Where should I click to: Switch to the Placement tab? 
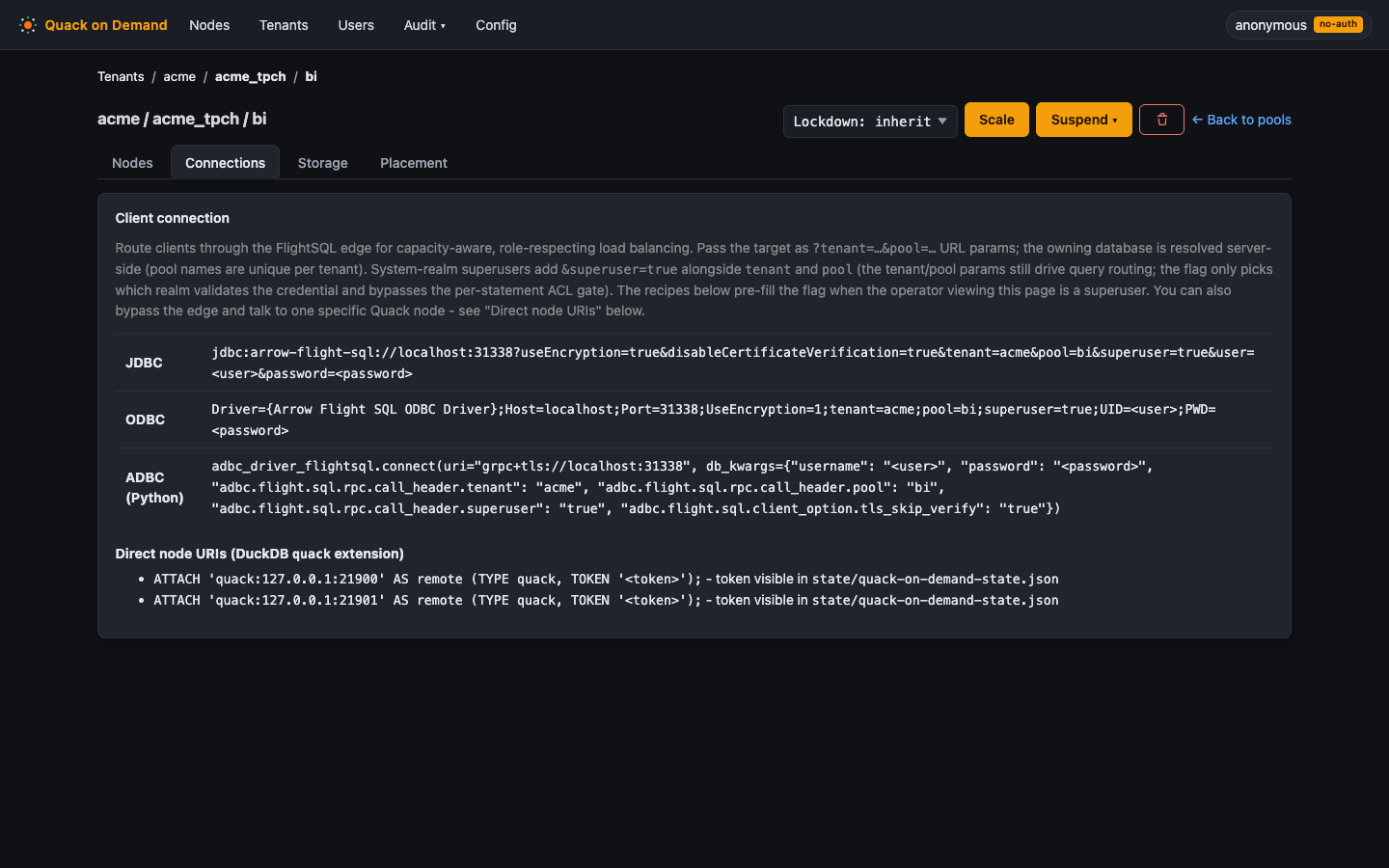pos(413,163)
